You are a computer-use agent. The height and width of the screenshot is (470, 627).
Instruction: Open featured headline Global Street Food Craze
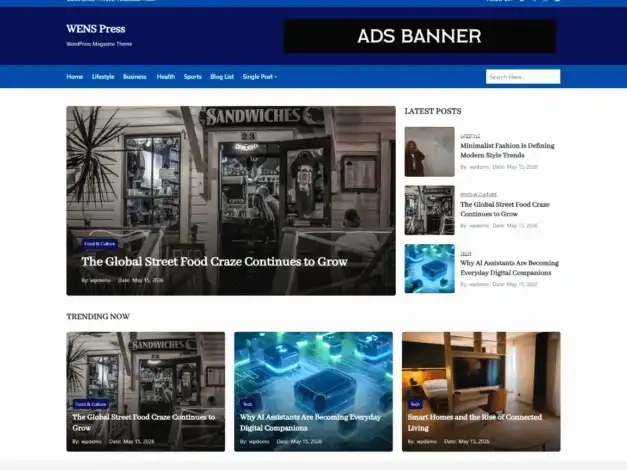click(214, 262)
